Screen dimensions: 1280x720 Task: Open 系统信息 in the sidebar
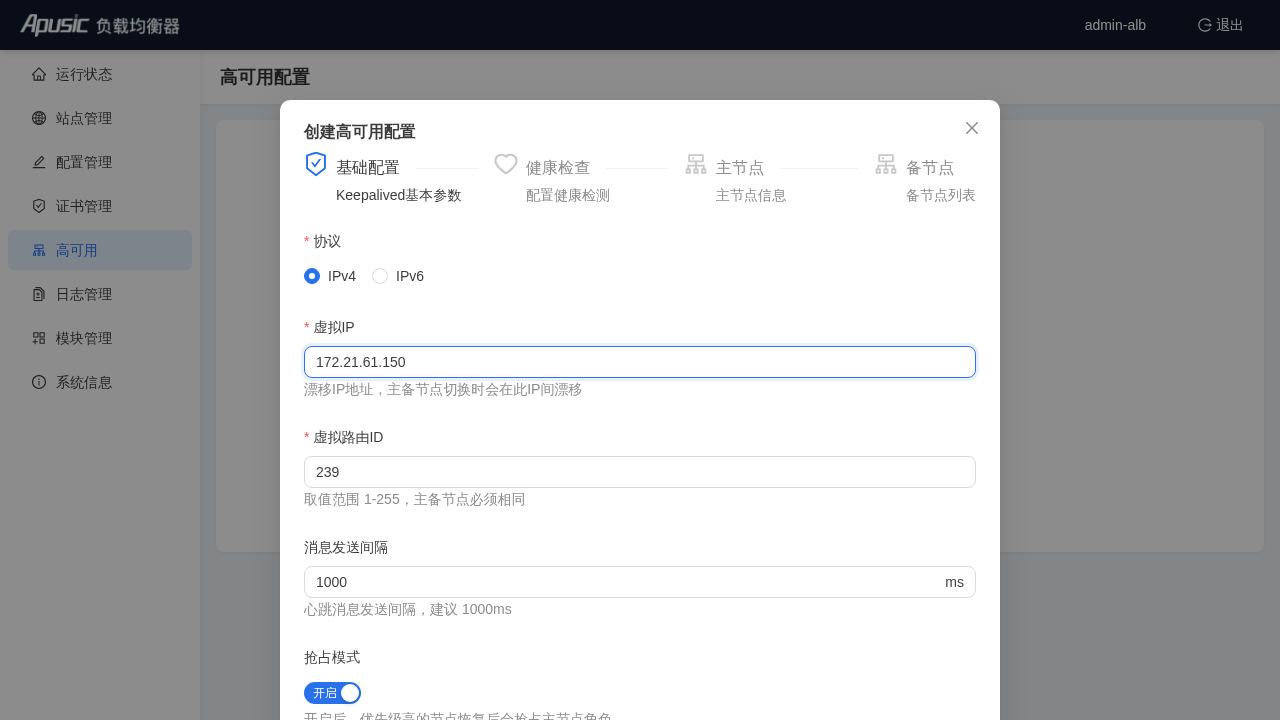(x=100, y=382)
